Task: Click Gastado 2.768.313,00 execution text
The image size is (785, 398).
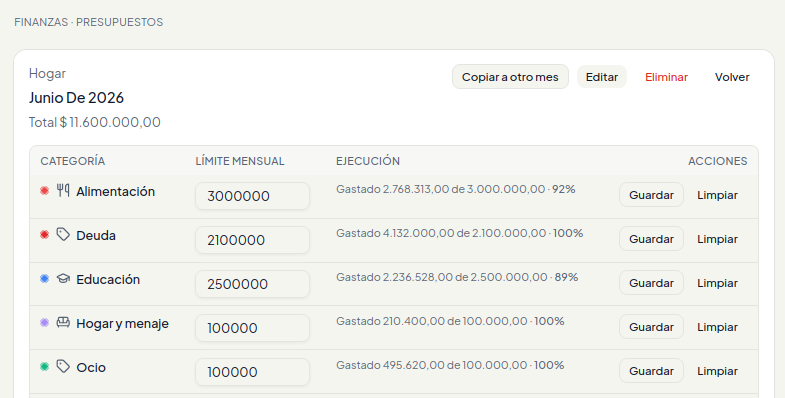Action: 456,189
